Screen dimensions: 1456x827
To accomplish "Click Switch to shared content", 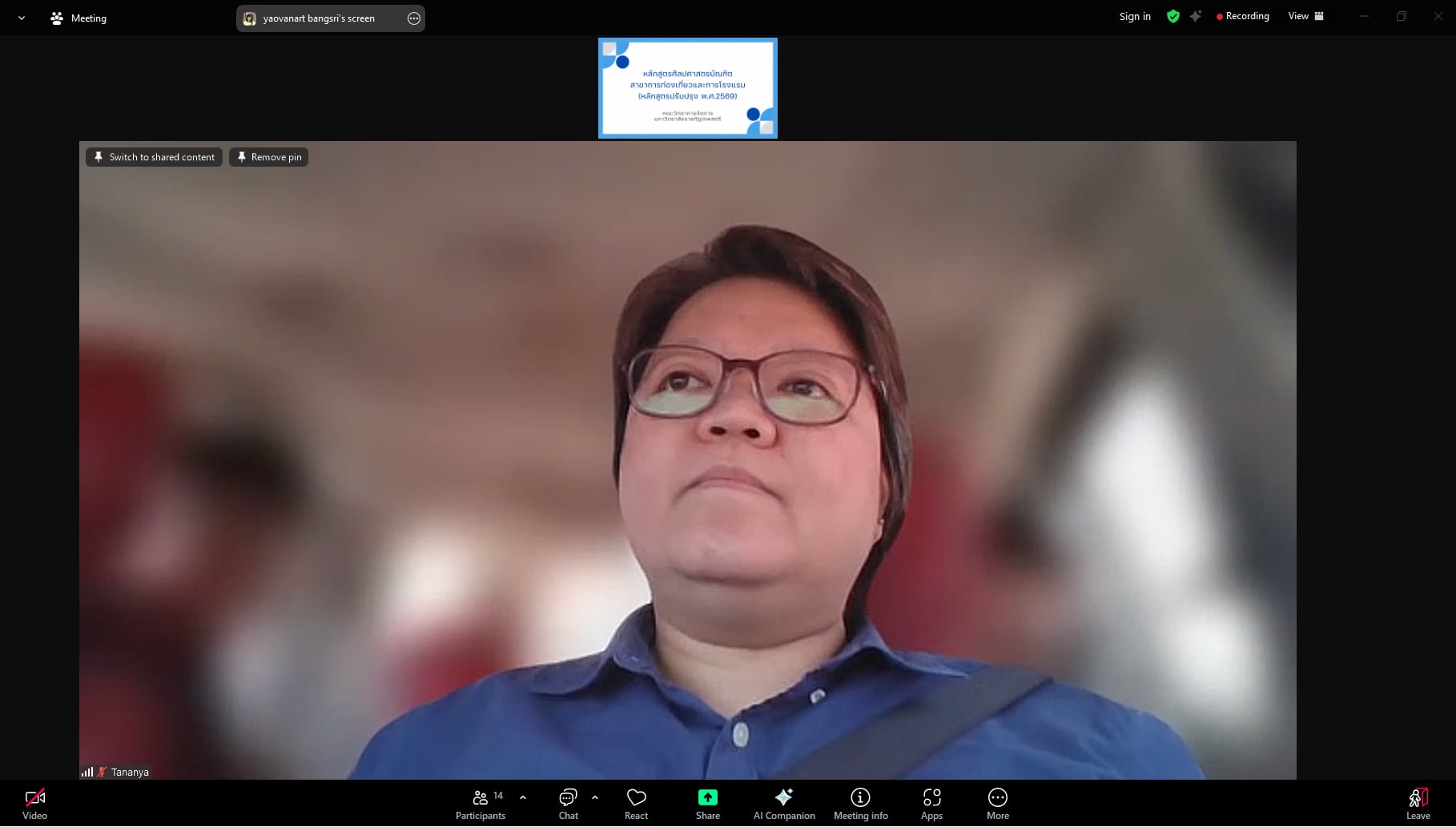I will click(154, 157).
